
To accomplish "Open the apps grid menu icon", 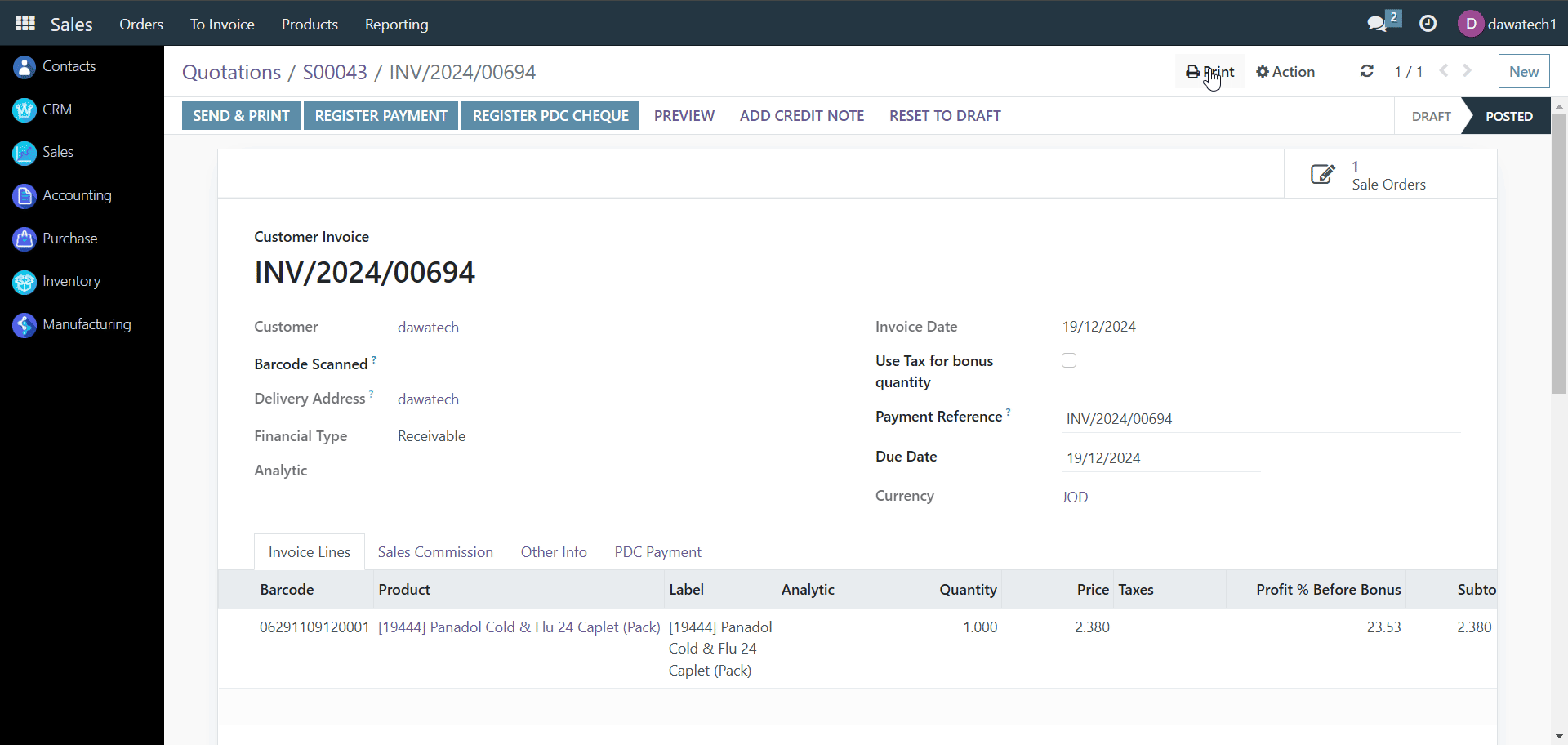I will pos(25,23).
